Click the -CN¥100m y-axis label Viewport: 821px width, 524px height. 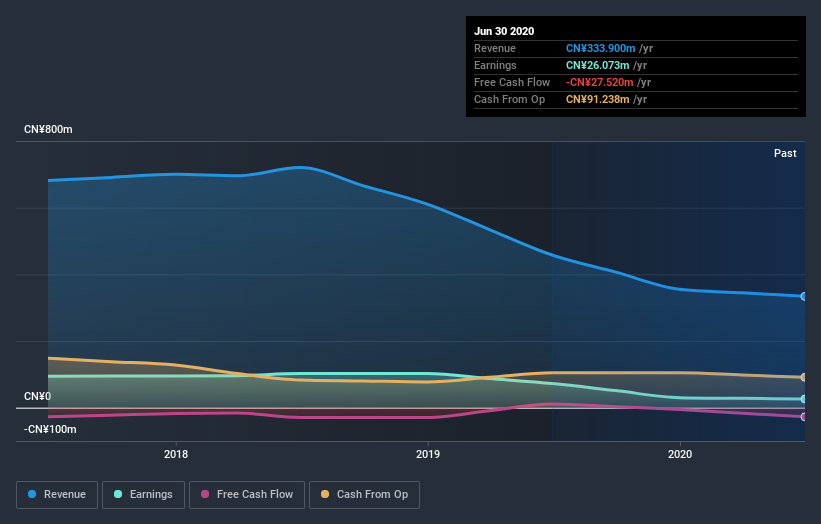click(x=50, y=429)
